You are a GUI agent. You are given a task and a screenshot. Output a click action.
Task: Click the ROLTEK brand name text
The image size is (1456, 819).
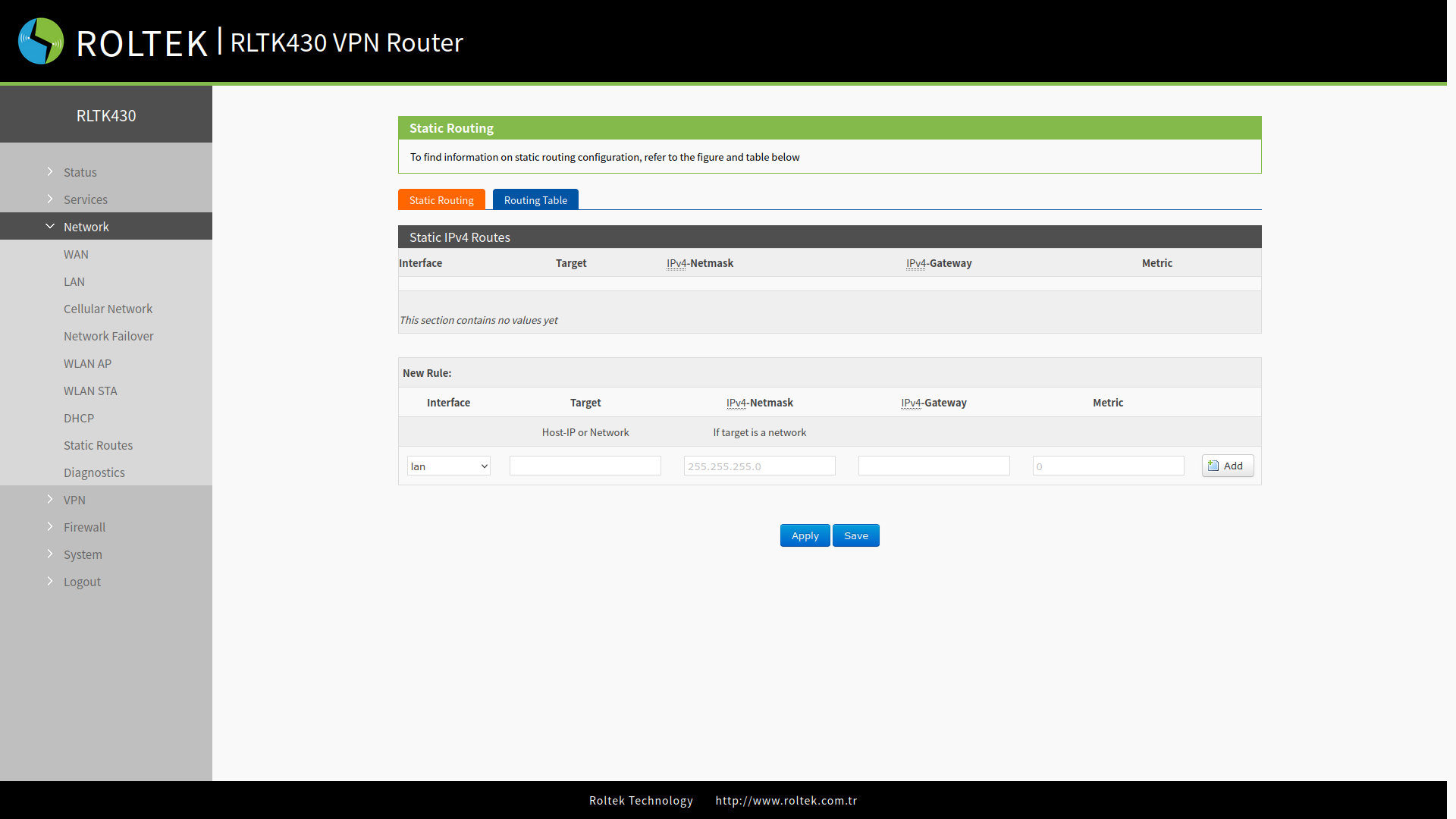pyautogui.click(x=142, y=43)
